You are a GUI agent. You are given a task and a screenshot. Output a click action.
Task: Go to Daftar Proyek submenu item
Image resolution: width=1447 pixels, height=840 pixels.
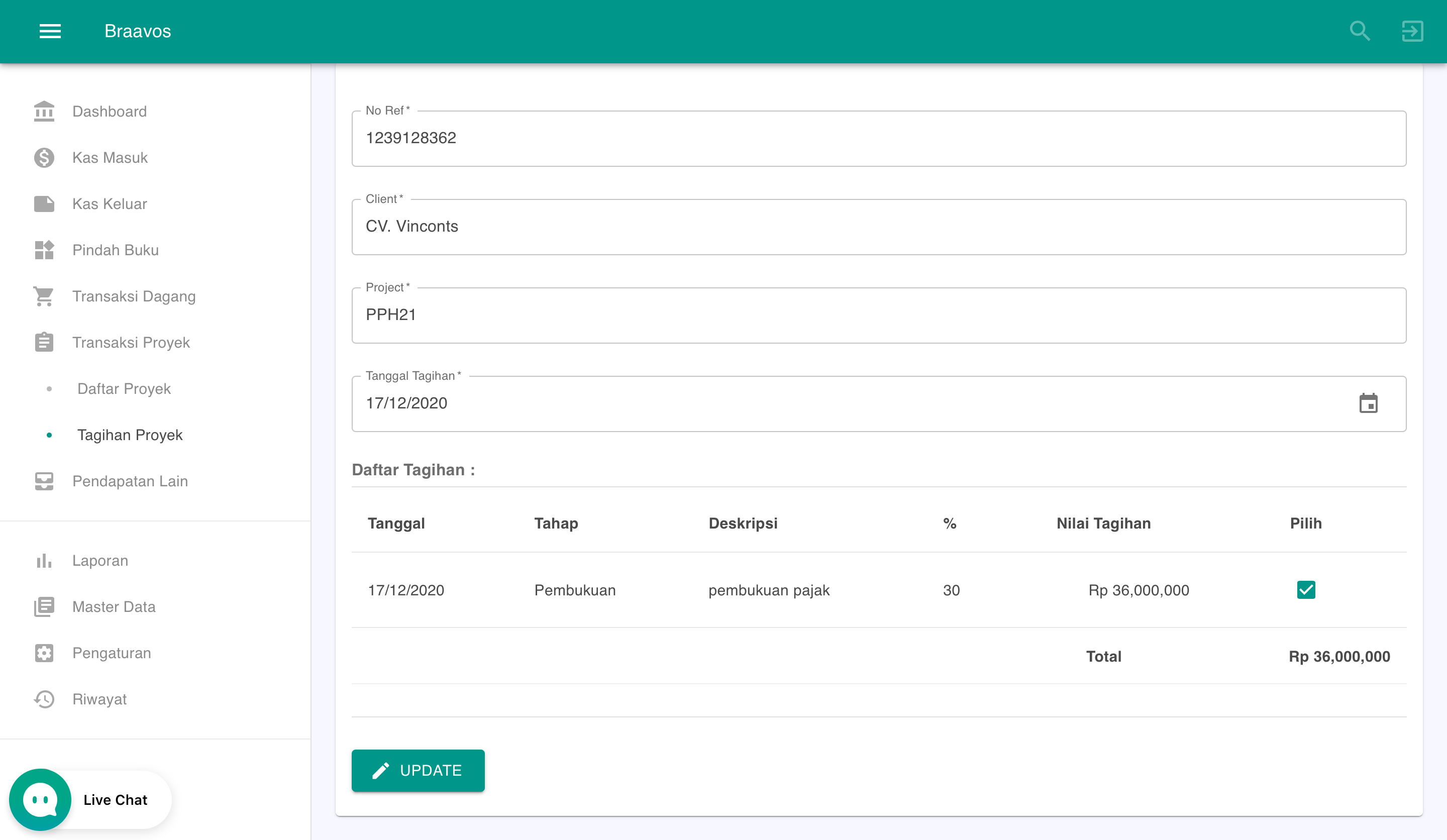[x=124, y=389]
